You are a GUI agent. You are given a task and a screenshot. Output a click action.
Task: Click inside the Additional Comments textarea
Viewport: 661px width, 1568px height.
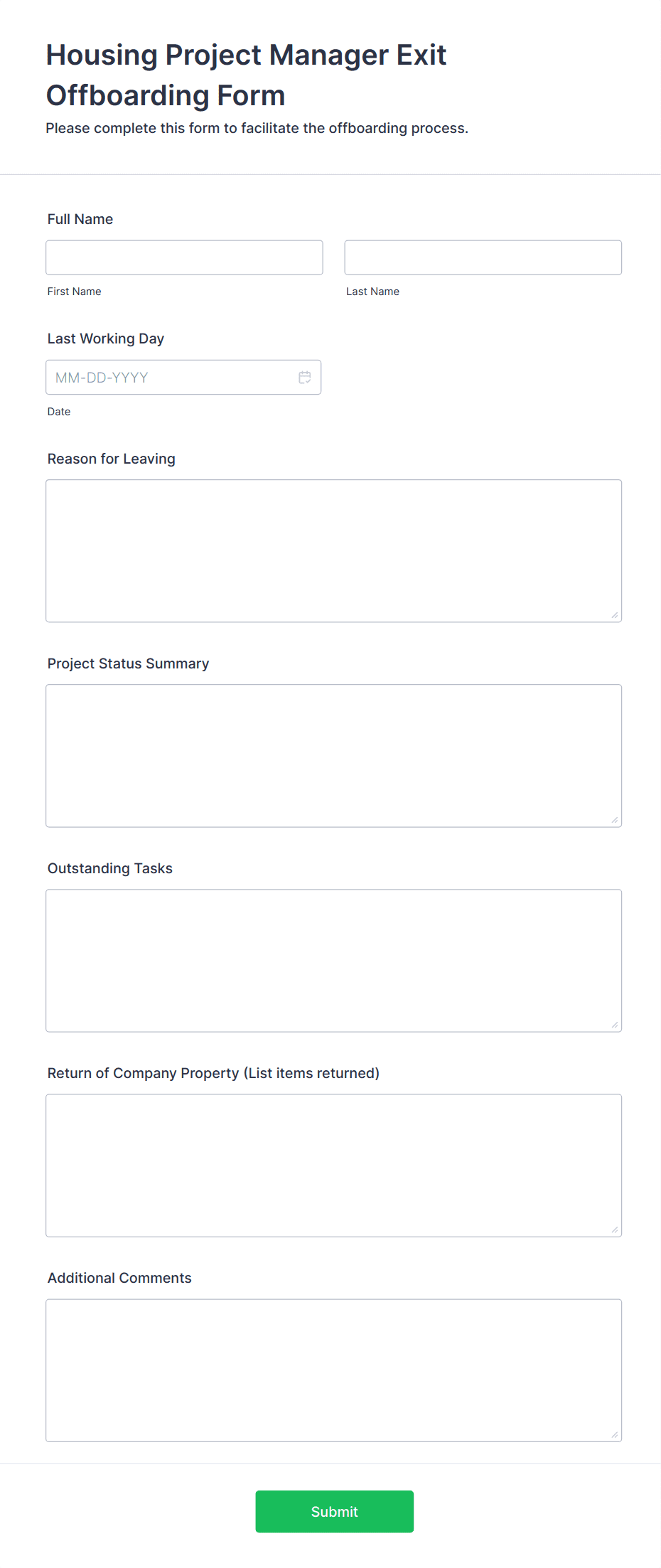click(333, 1369)
